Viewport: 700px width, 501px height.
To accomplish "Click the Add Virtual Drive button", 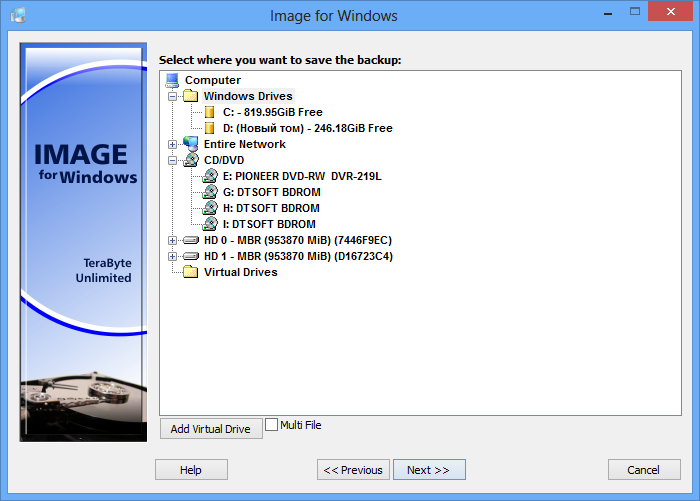I will point(211,429).
